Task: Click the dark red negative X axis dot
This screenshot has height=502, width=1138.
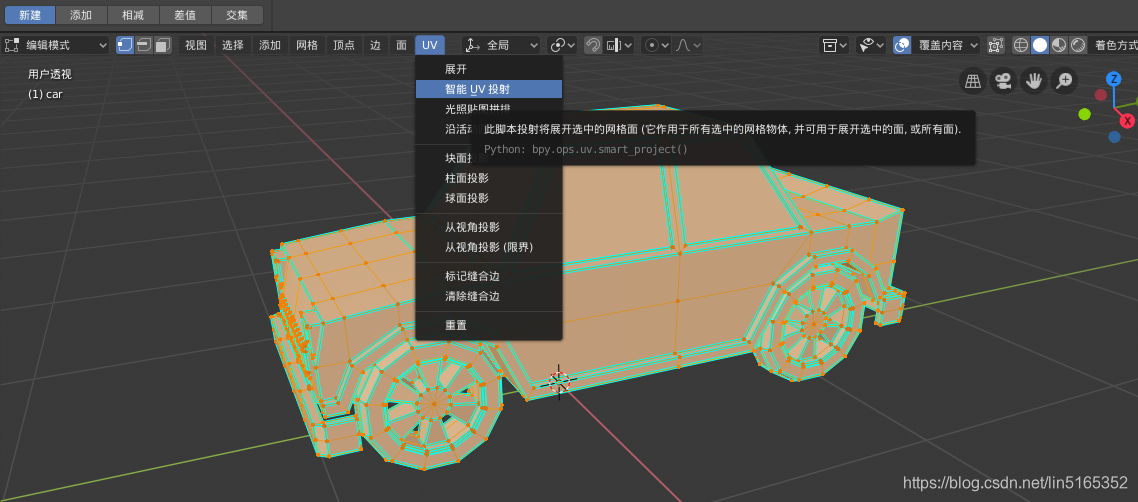Action: coord(1101,95)
